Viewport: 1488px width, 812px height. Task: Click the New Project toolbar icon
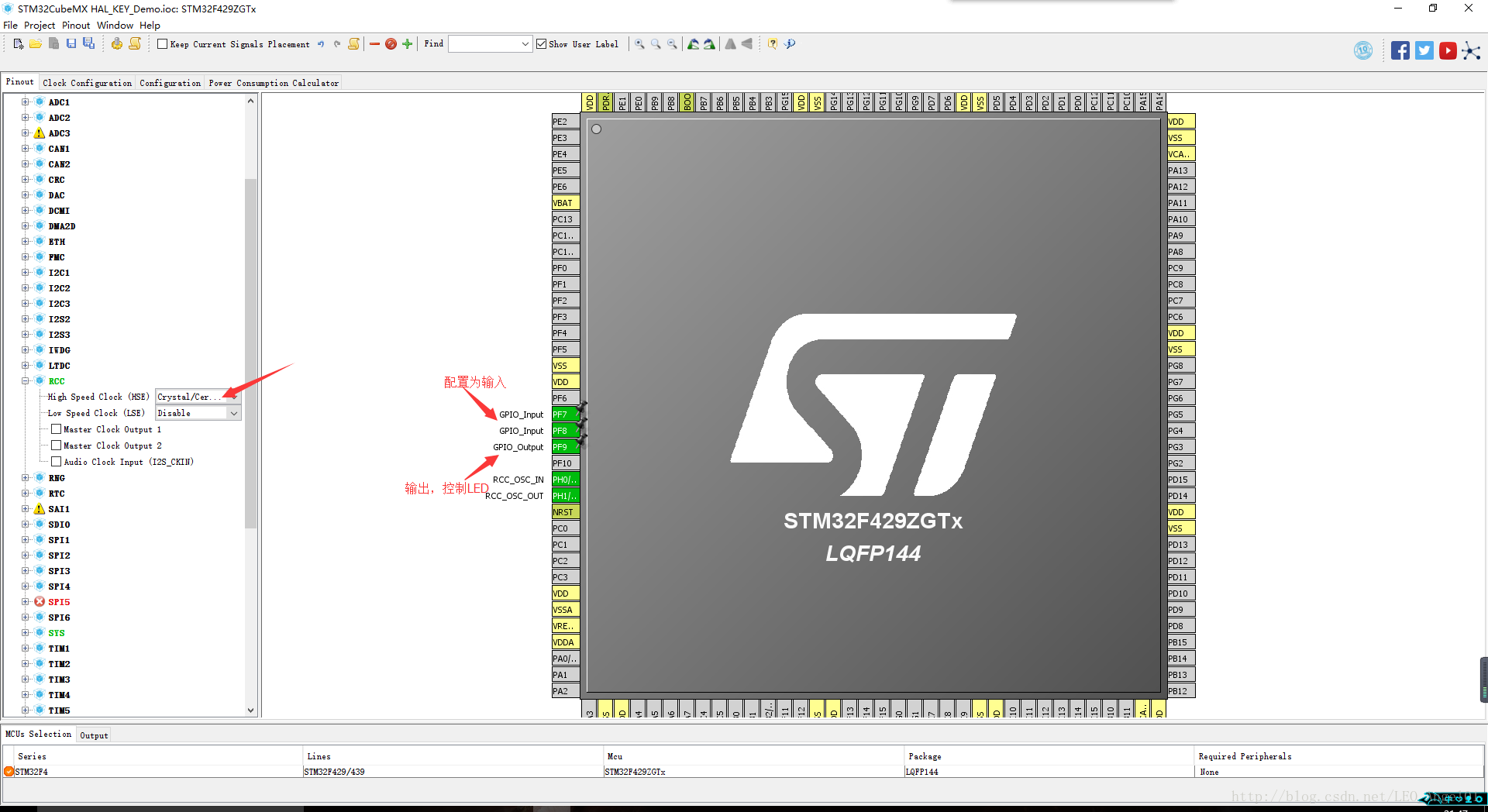(x=19, y=44)
